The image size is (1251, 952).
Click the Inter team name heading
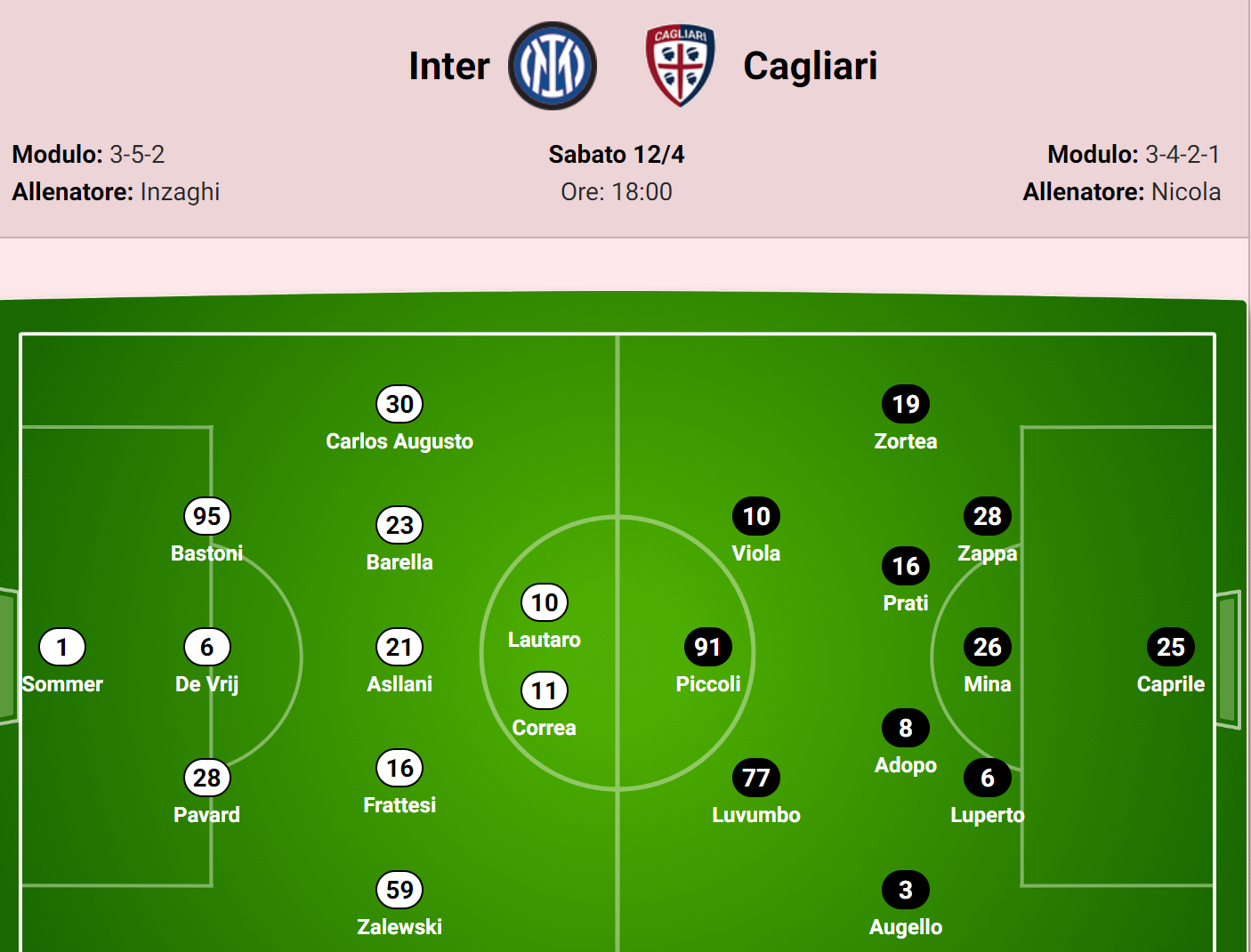pos(449,66)
